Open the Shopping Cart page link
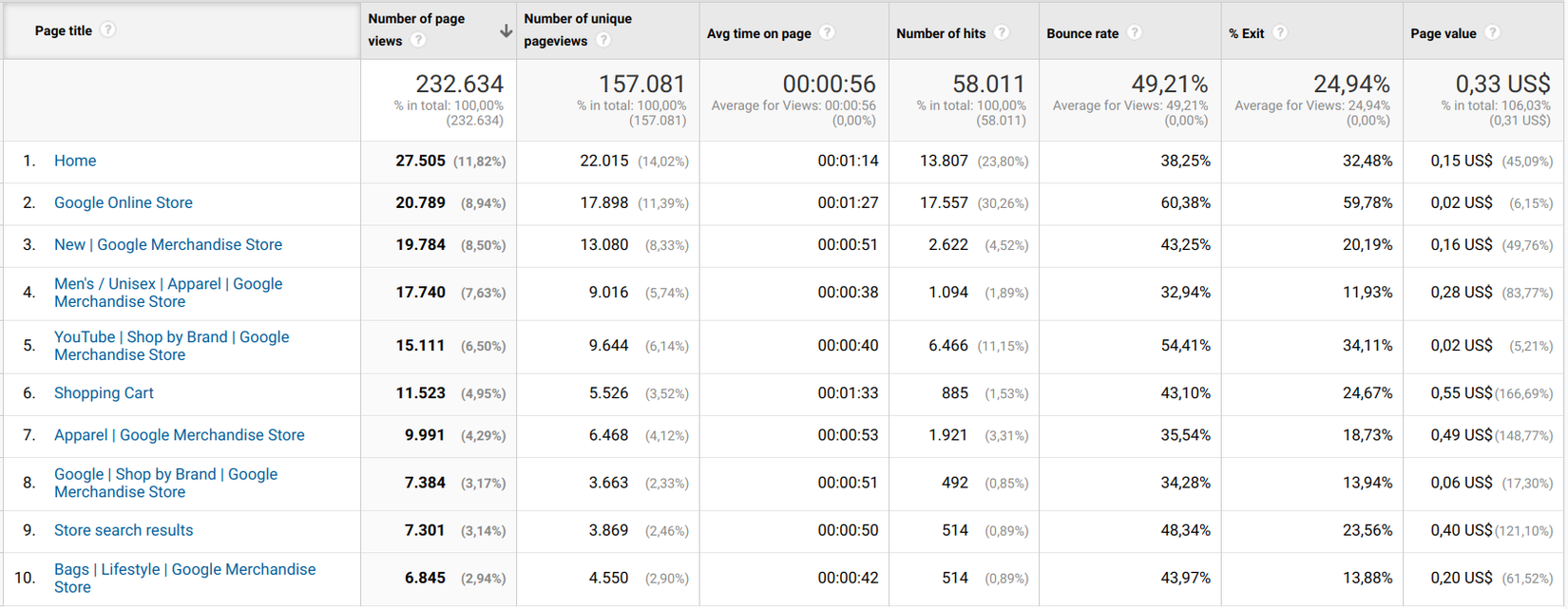The height and width of the screenshot is (609, 1568). pos(104,392)
